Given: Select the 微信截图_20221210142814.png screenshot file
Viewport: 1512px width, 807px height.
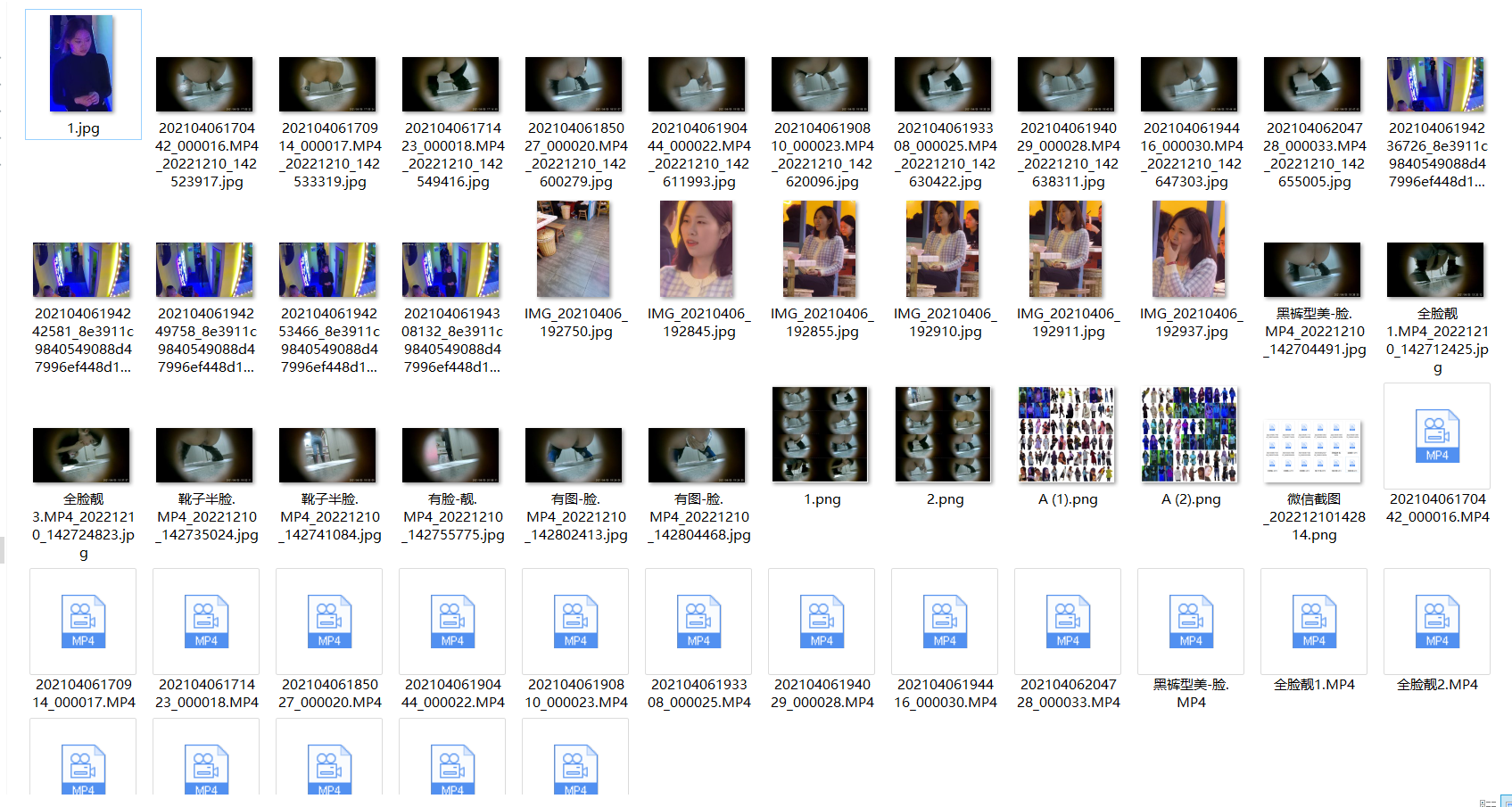Looking at the screenshot, I should (1313, 451).
